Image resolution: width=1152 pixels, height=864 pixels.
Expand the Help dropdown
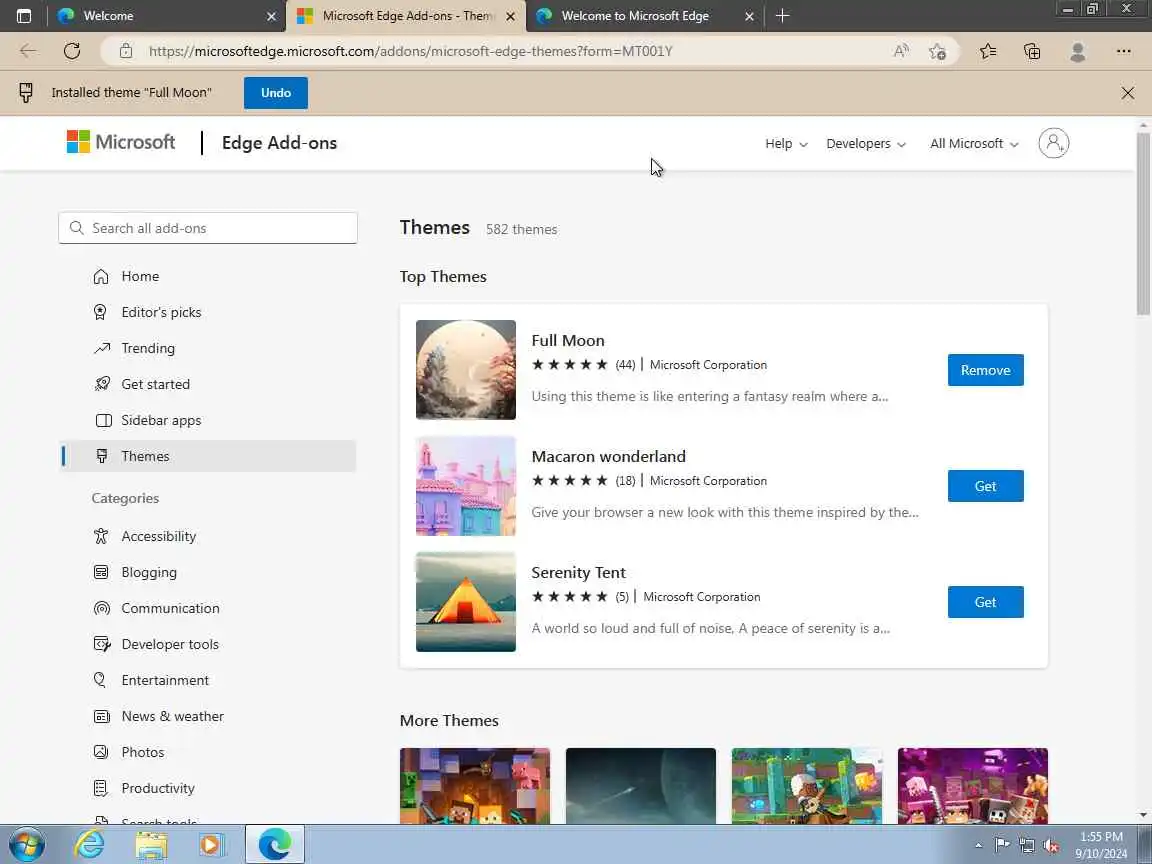tap(786, 143)
